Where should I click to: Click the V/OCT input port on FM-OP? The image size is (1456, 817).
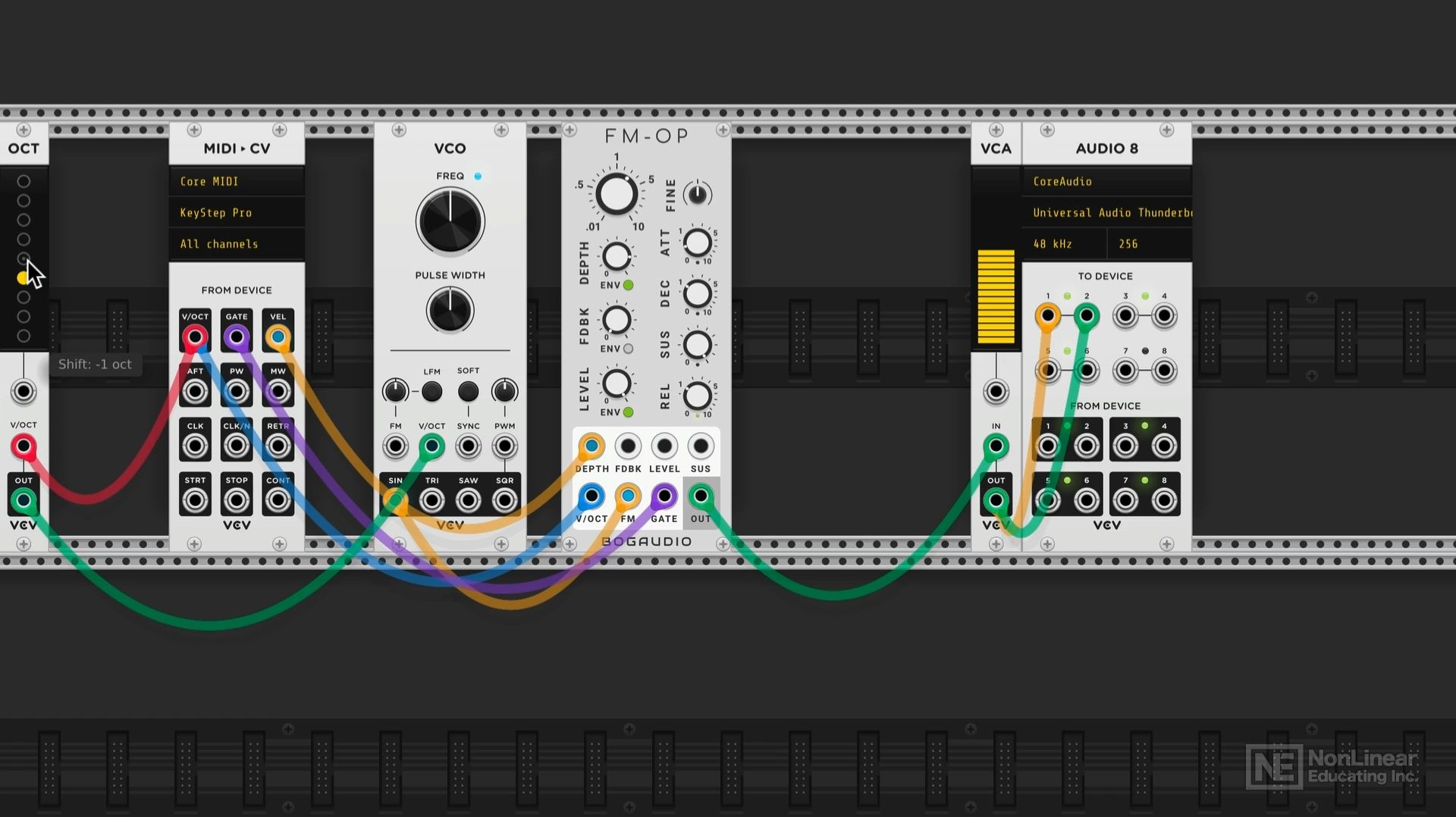click(591, 496)
